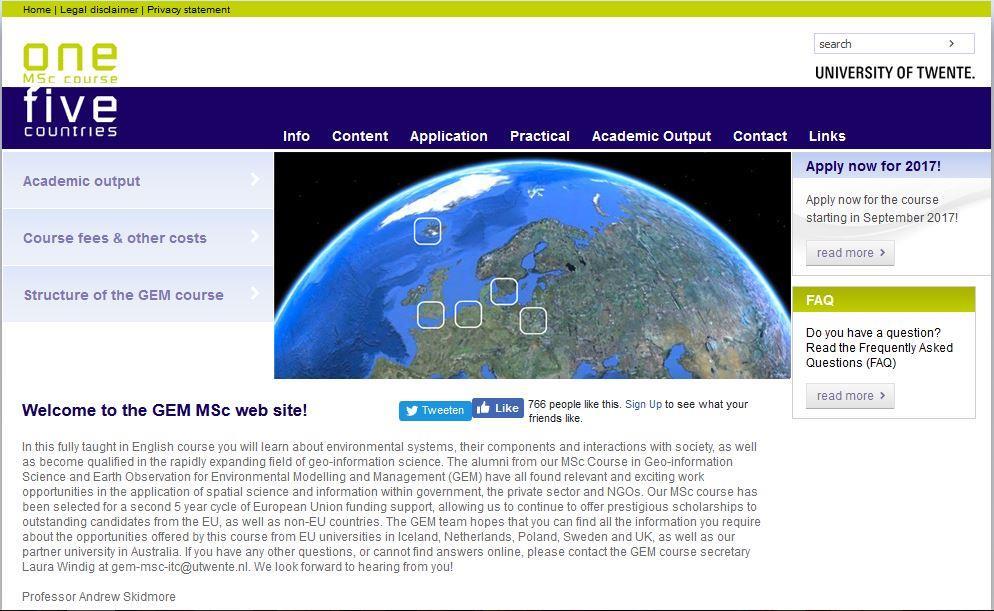Image resolution: width=994 pixels, height=611 pixels.
Task: Select the Iceland marker on the globe
Action: pos(427,231)
